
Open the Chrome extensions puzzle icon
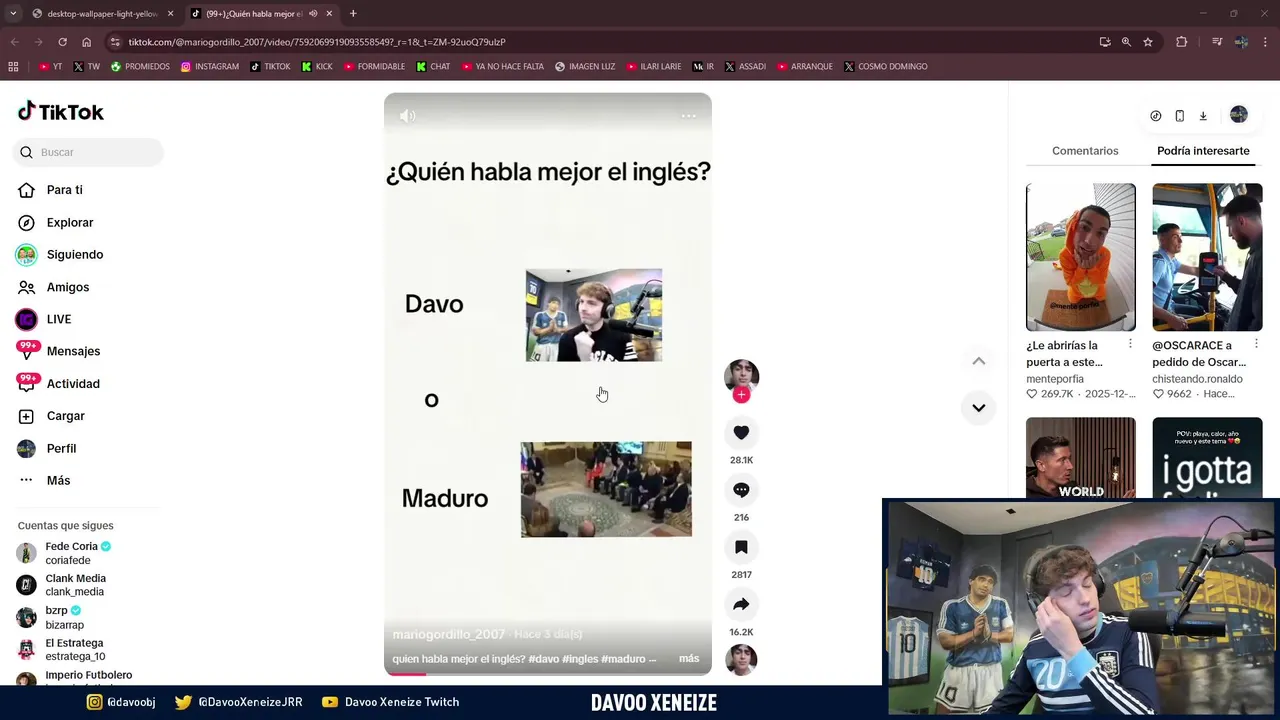(1182, 42)
